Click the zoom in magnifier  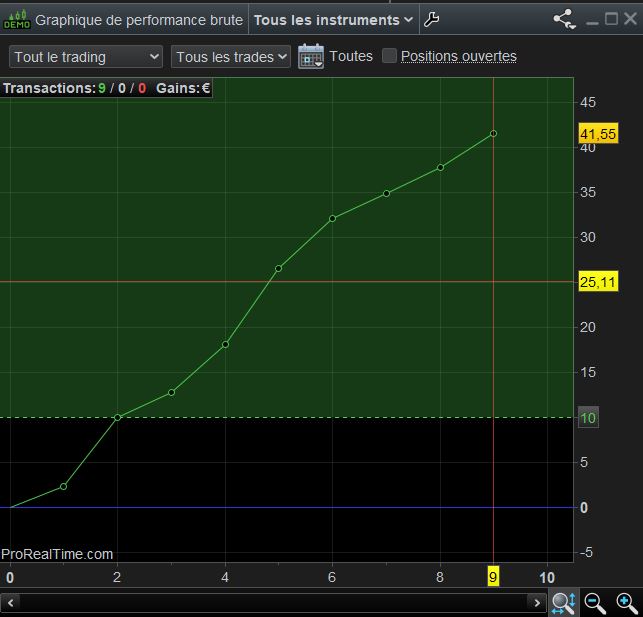[627, 602]
